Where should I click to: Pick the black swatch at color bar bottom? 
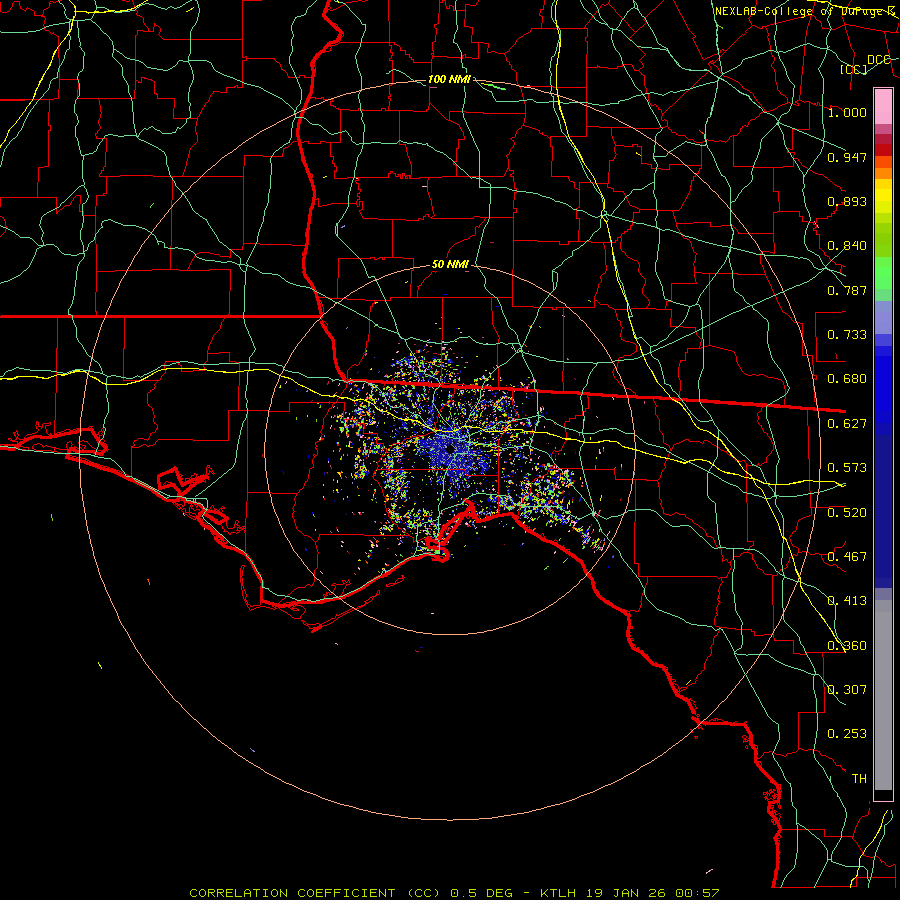[883, 794]
